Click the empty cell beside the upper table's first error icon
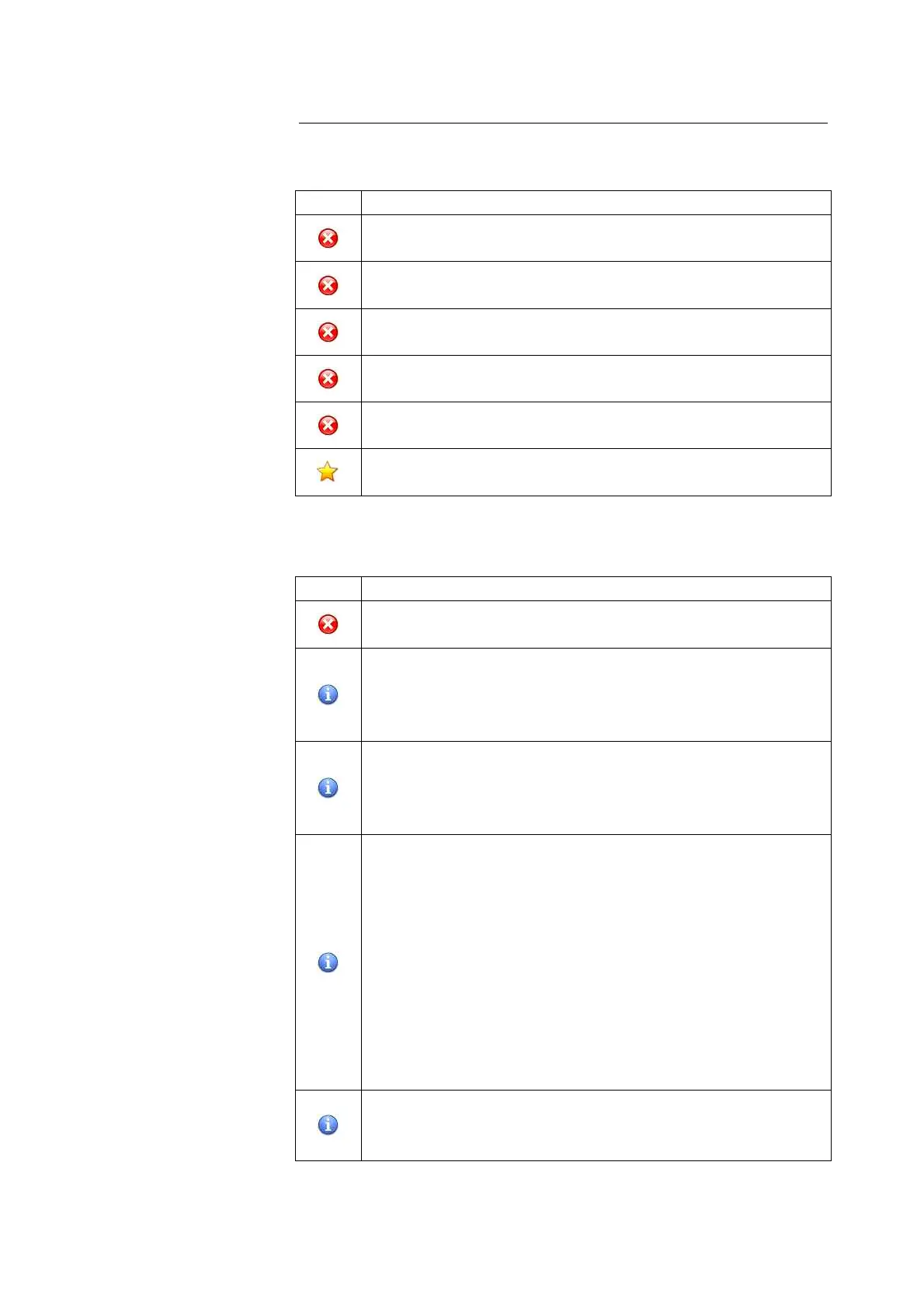924x1308 pixels. (x=596, y=238)
